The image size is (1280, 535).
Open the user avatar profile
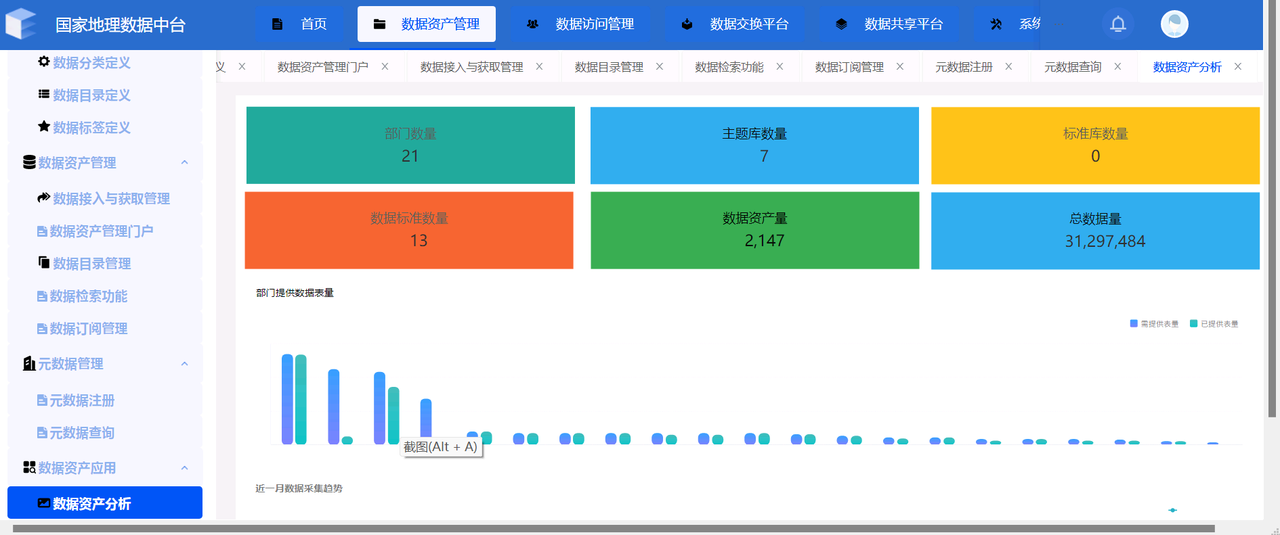click(x=1174, y=25)
